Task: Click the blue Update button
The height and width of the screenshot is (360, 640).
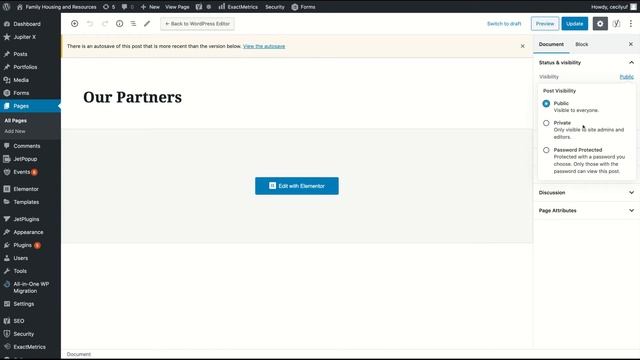Action: click(x=575, y=24)
